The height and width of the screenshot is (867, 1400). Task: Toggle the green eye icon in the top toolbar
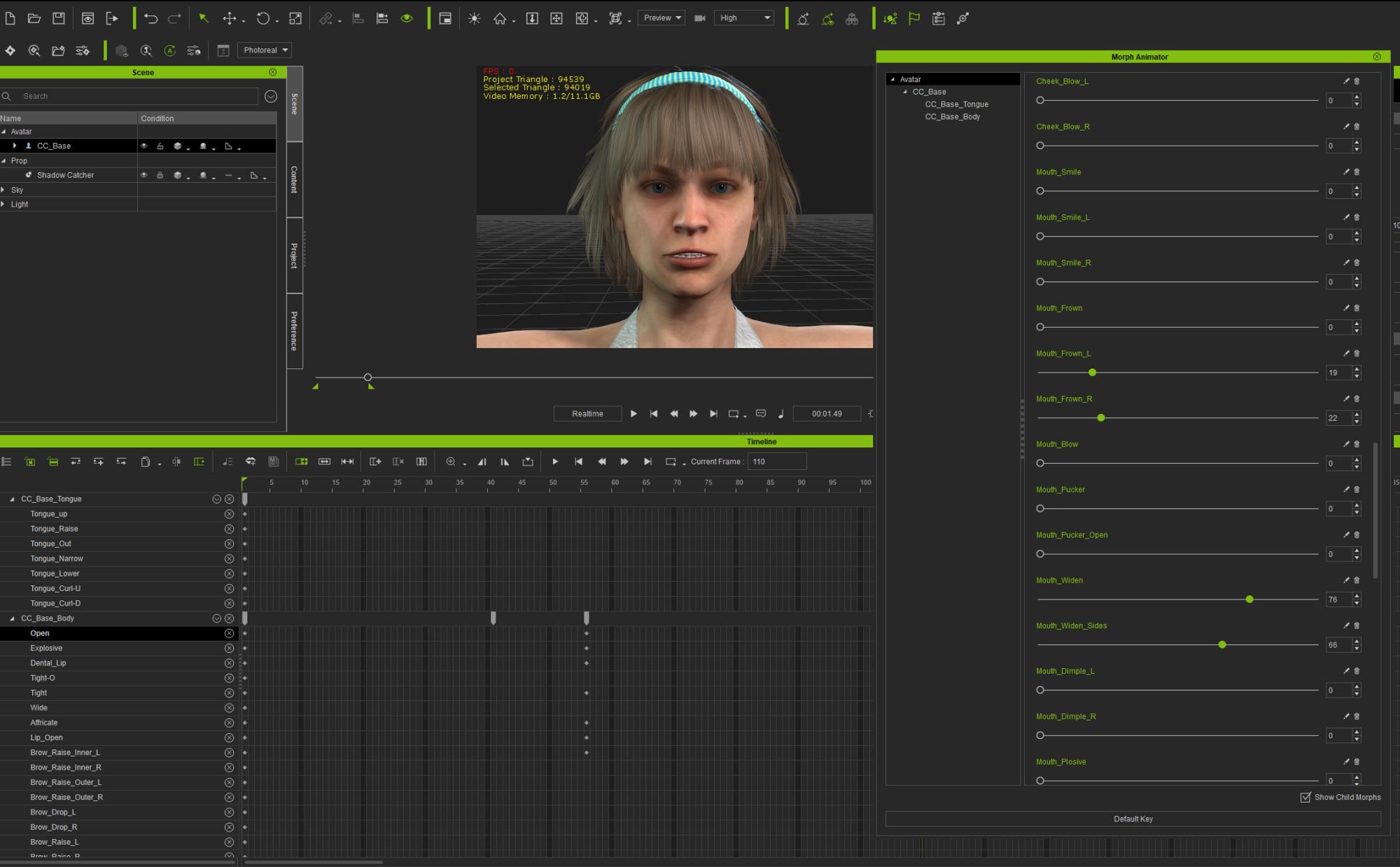point(407,18)
